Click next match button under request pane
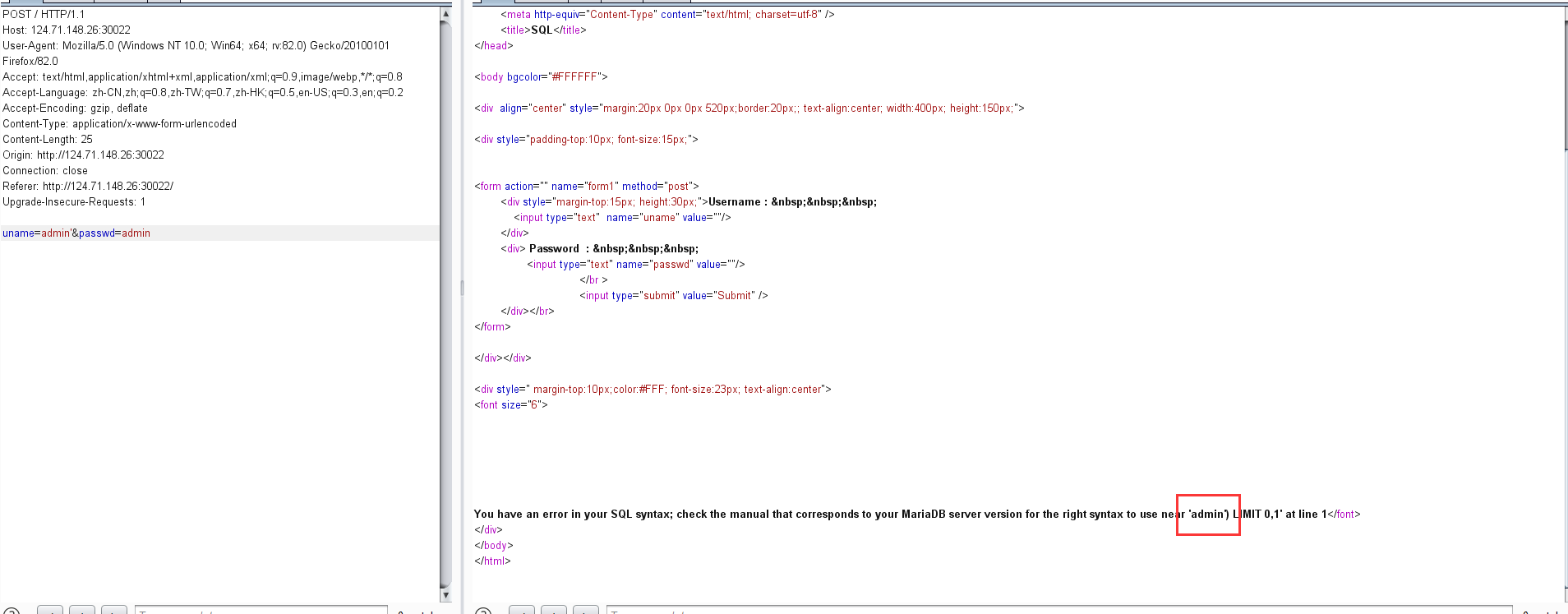The image size is (1568, 614). [x=113, y=611]
